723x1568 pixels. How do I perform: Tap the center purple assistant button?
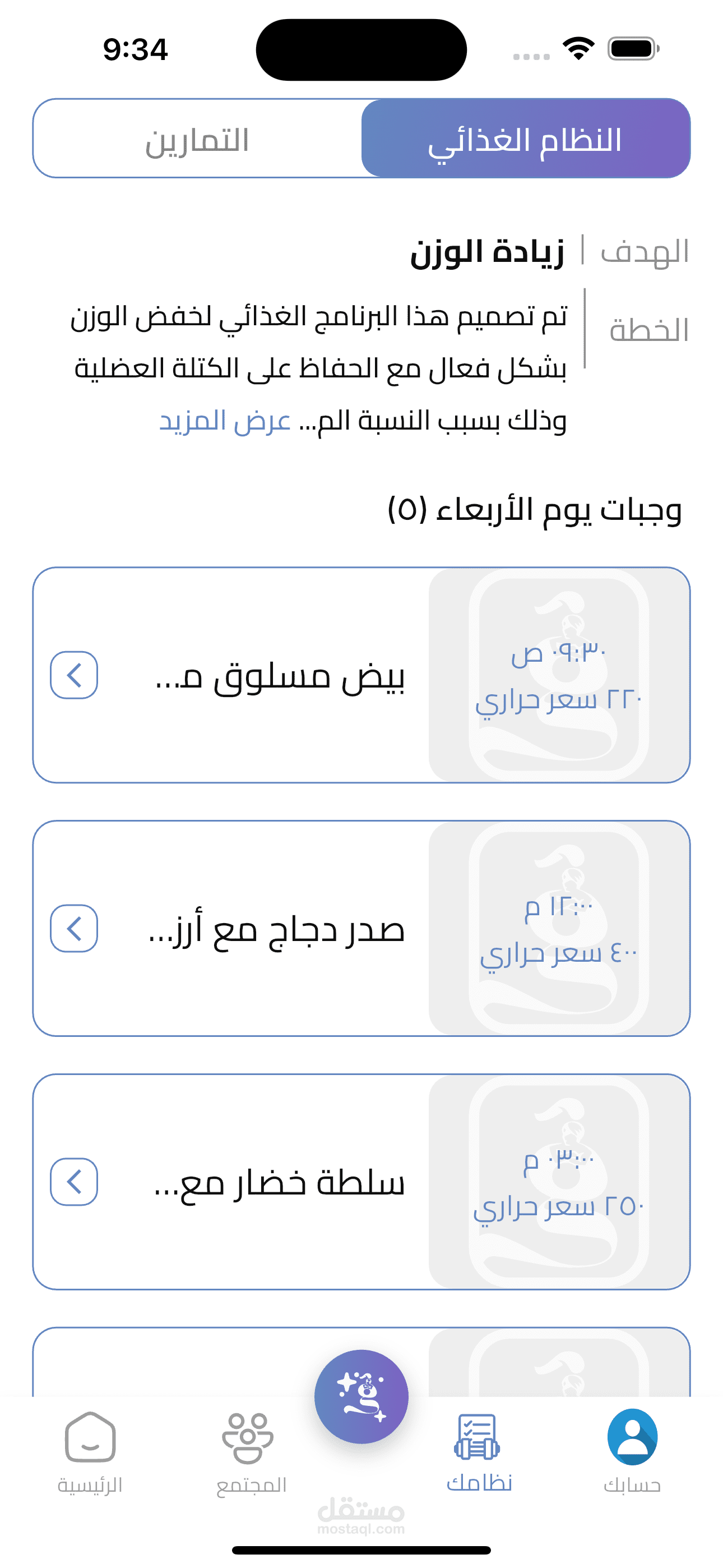(x=361, y=1396)
